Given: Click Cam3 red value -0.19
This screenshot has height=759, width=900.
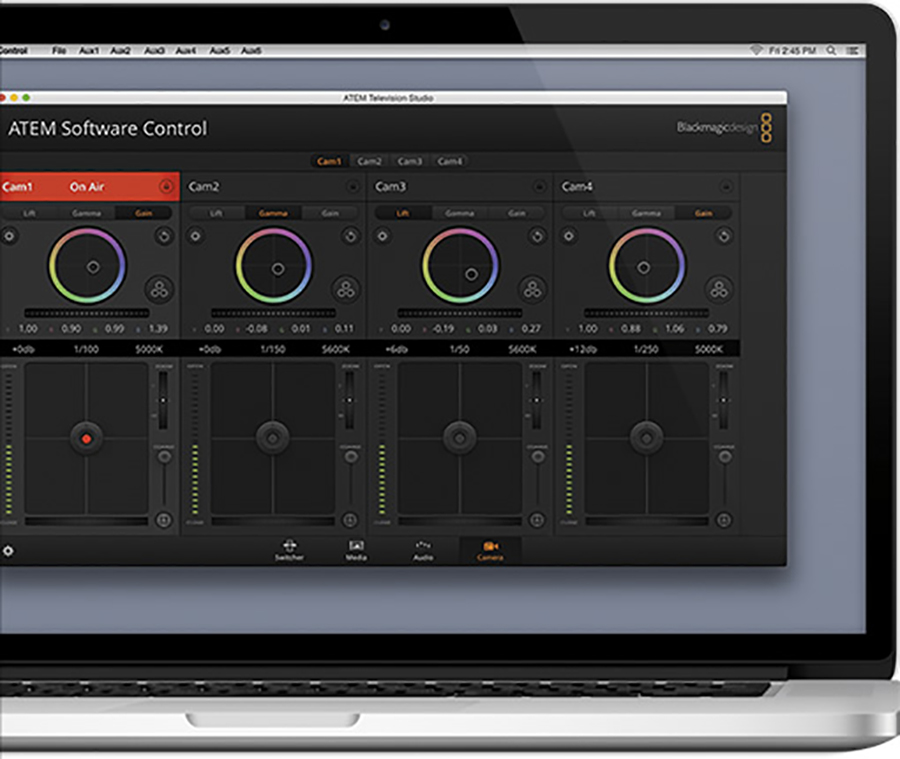Looking at the screenshot, I should pyautogui.click(x=443, y=328).
